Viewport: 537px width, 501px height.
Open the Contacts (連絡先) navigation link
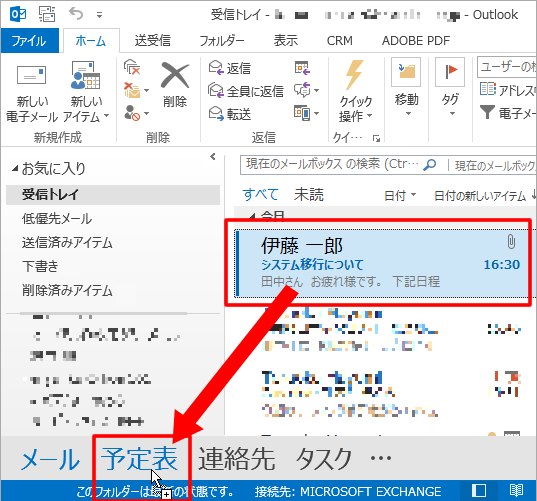point(237,458)
